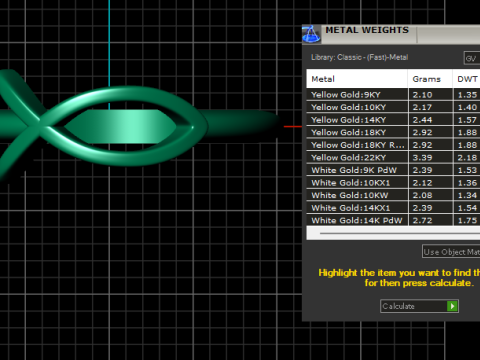Image resolution: width=480 pixels, height=360 pixels.
Task: Click the green arrow on Calculate
Action: pyautogui.click(x=452, y=306)
